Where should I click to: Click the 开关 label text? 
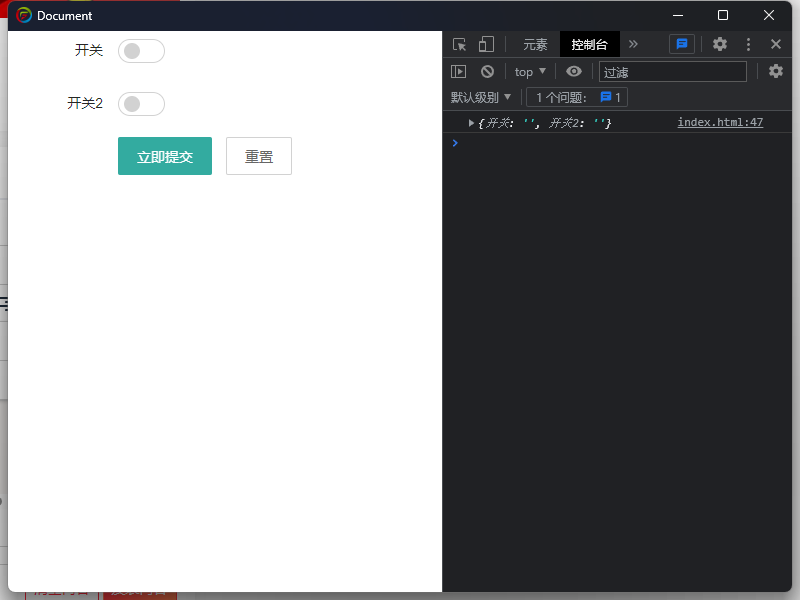click(x=89, y=50)
